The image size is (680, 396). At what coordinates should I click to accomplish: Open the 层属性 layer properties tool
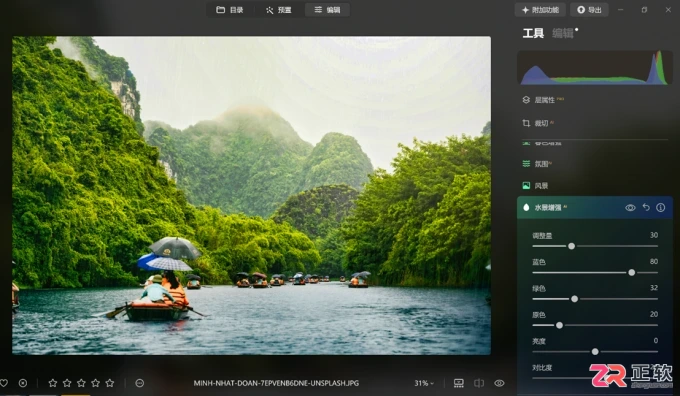(x=544, y=100)
